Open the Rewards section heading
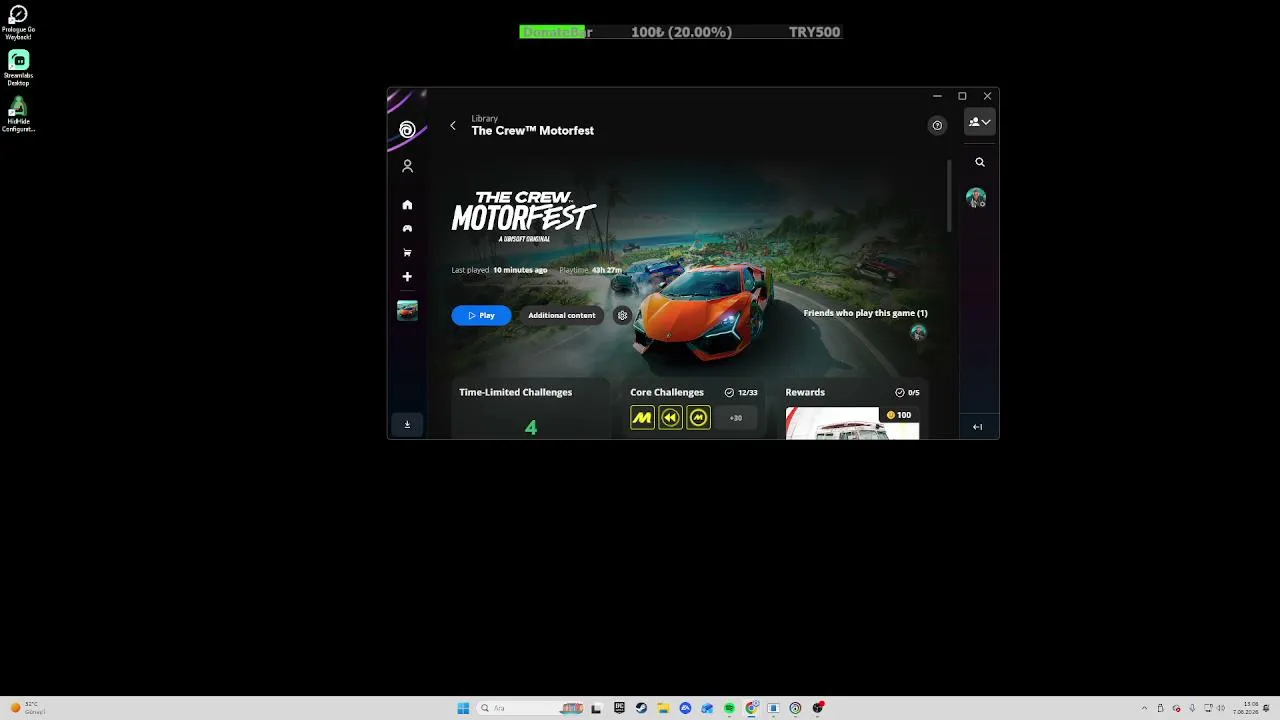This screenshot has height=720, width=1280. point(805,392)
